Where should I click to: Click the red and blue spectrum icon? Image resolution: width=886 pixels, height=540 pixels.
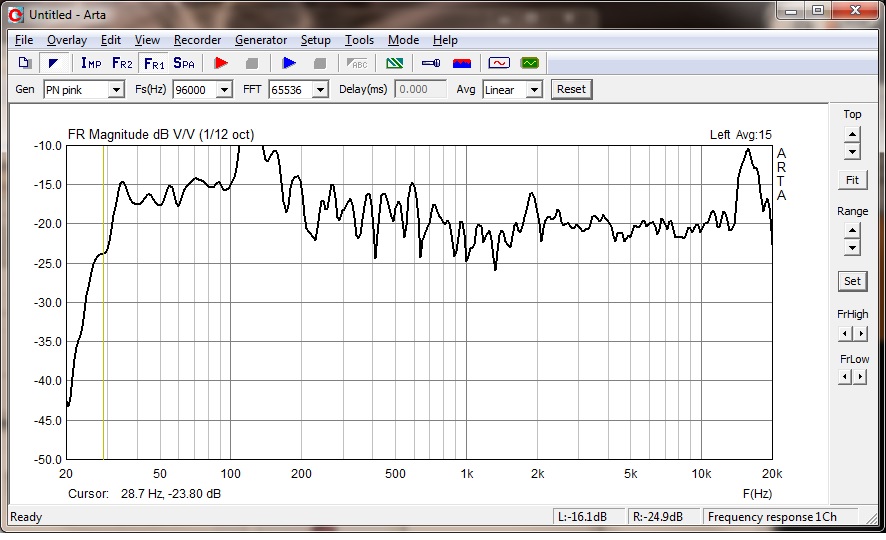pos(462,63)
